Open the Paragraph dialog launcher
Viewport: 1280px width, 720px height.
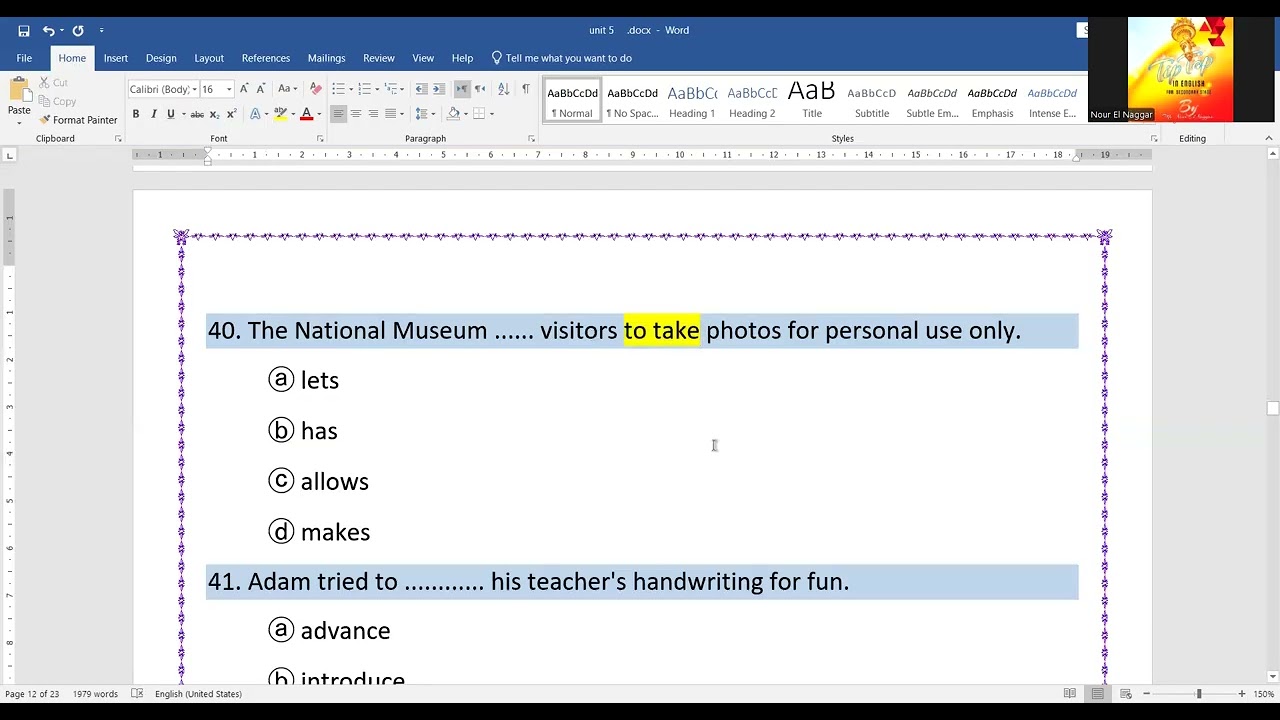point(532,139)
